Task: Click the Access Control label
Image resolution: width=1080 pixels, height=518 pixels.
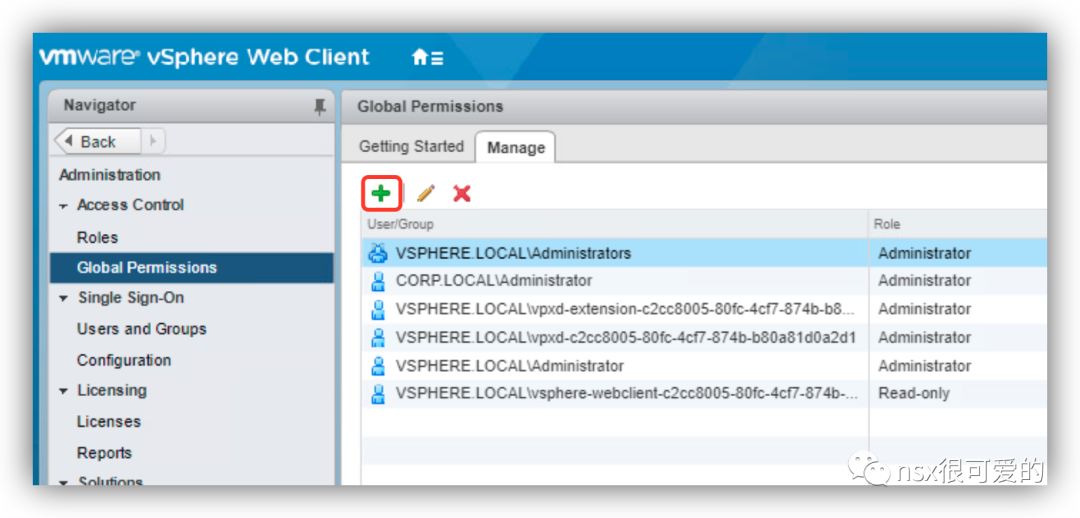Action: coord(130,205)
